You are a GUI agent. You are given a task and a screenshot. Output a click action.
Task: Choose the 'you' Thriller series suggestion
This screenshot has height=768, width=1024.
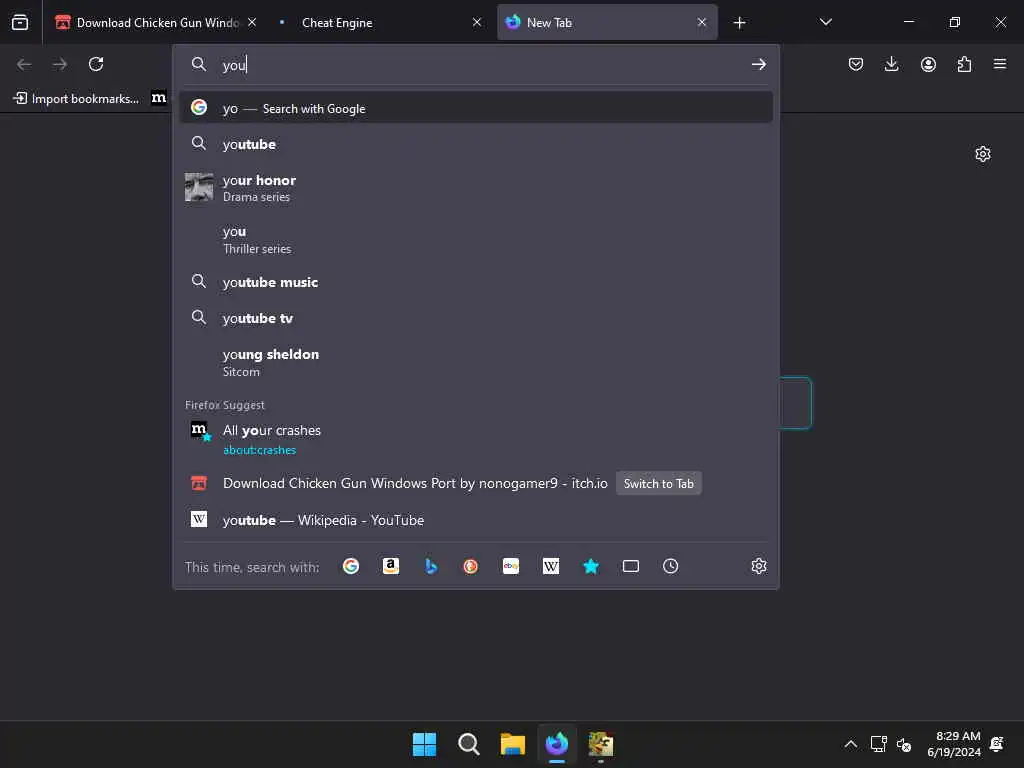pyautogui.click(x=476, y=239)
